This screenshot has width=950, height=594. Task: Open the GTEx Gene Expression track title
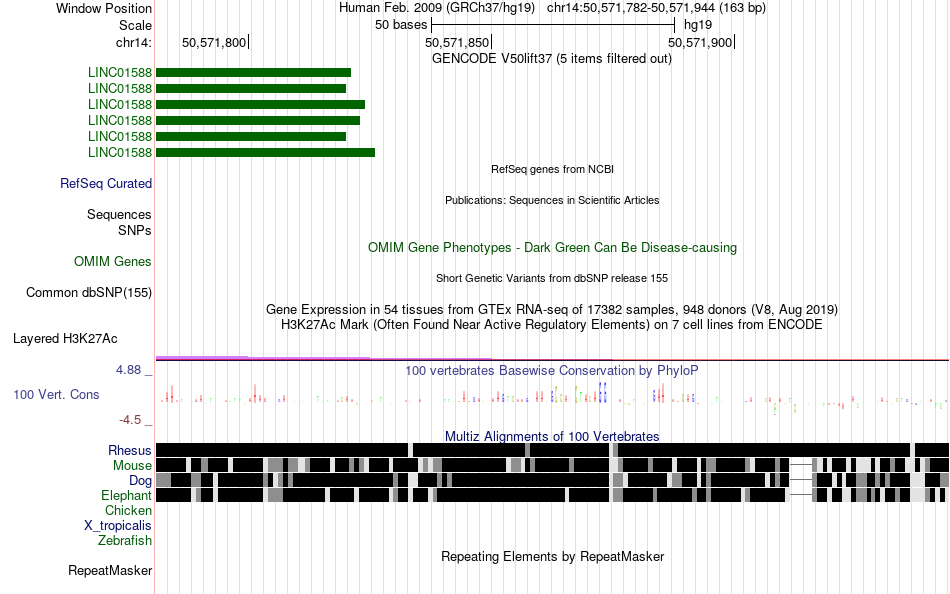[552, 310]
